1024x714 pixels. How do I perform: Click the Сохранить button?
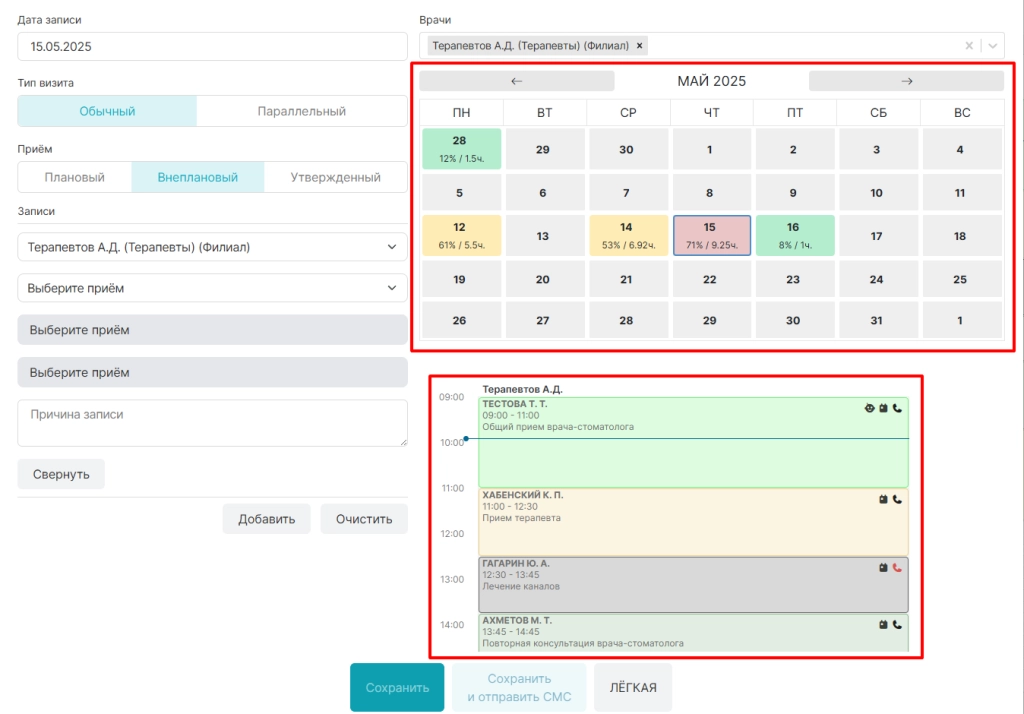pyautogui.click(x=397, y=687)
